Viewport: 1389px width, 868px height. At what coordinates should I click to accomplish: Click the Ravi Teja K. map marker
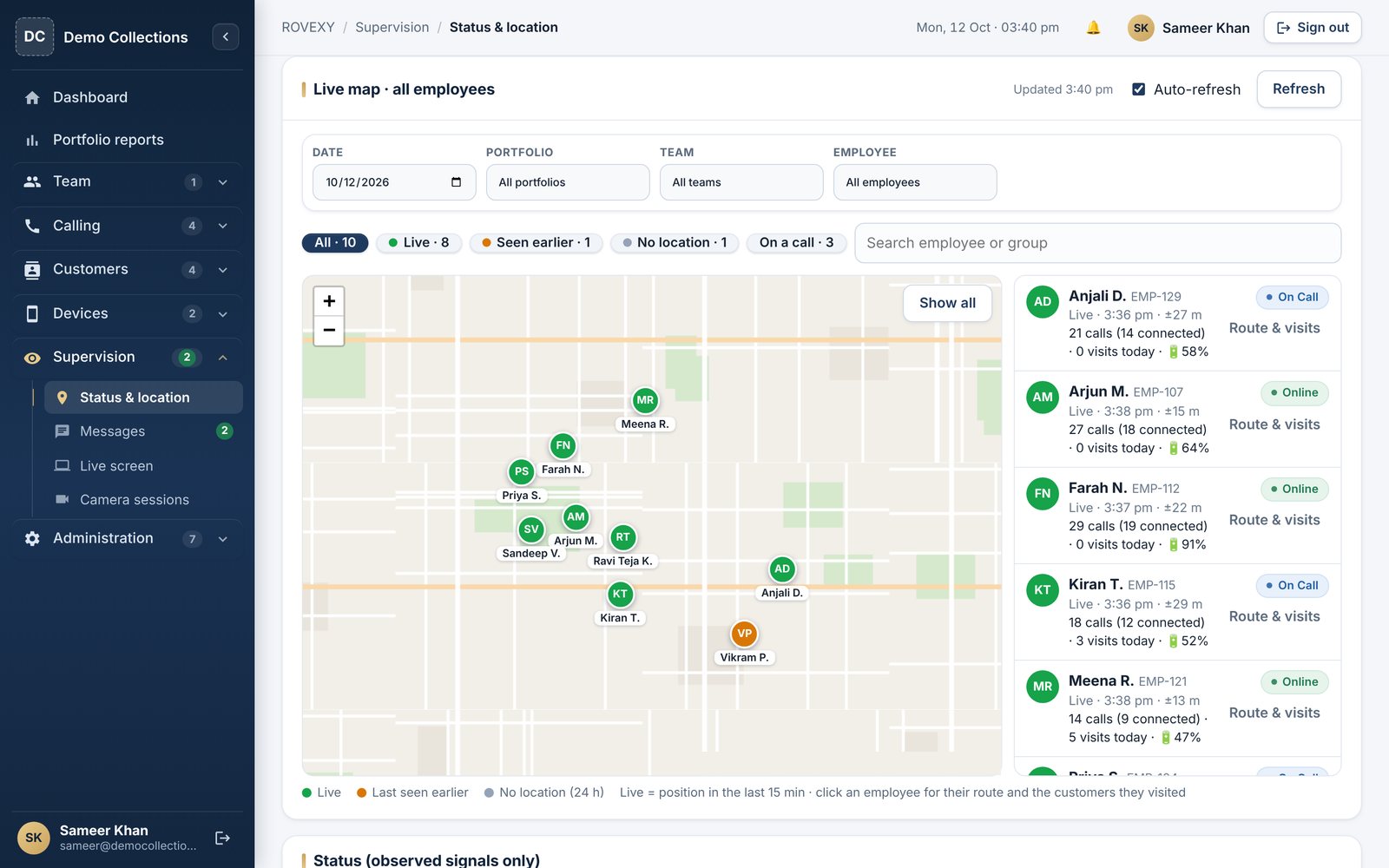[x=622, y=537]
